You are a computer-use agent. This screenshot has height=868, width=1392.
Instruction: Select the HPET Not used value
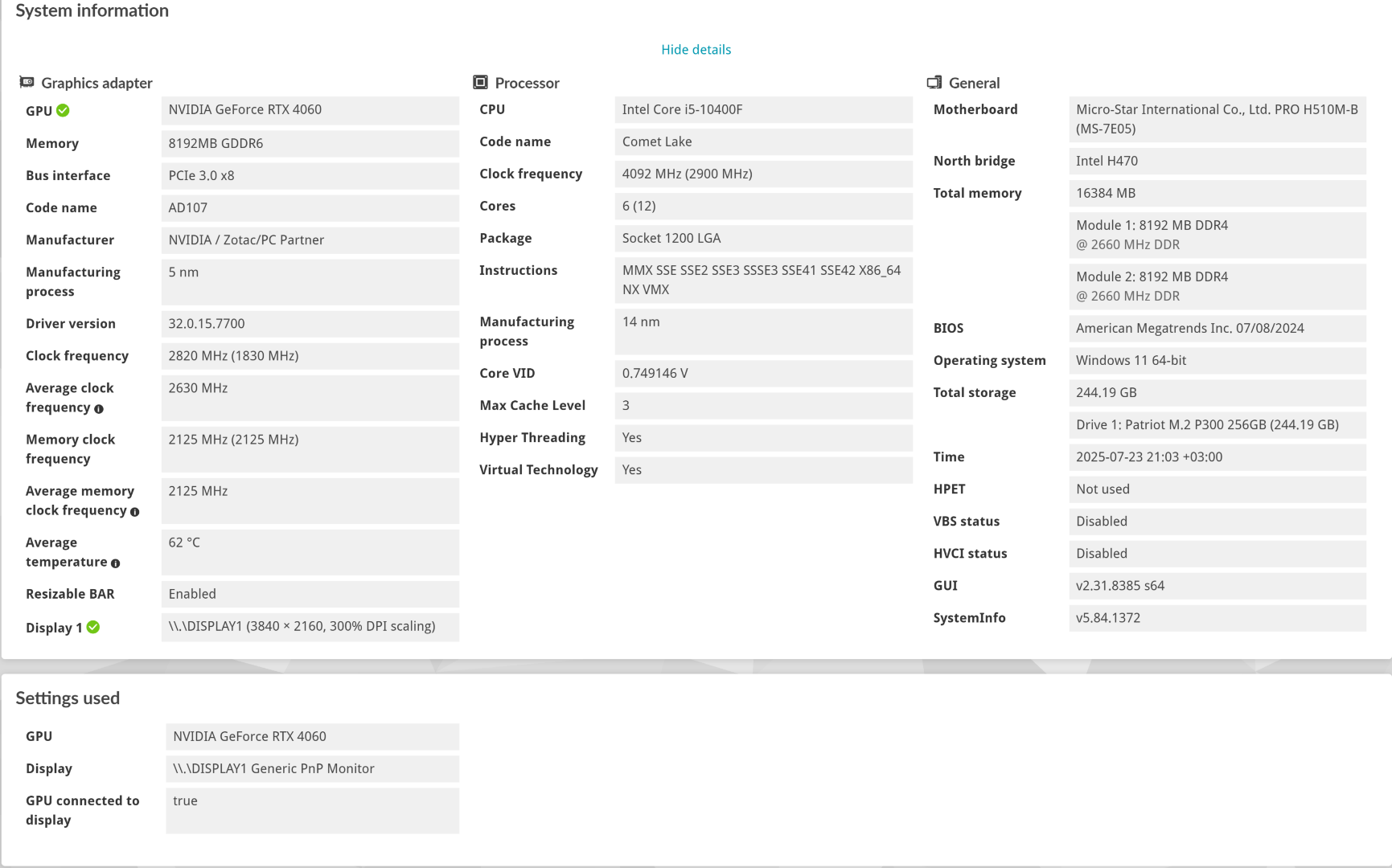[1217, 489]
